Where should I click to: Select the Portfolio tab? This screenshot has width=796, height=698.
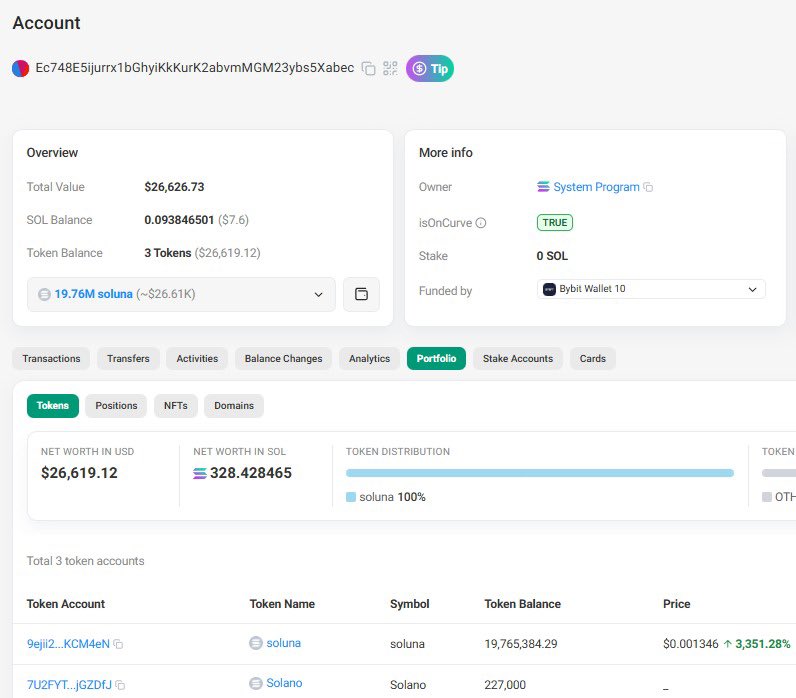point(437,358)
